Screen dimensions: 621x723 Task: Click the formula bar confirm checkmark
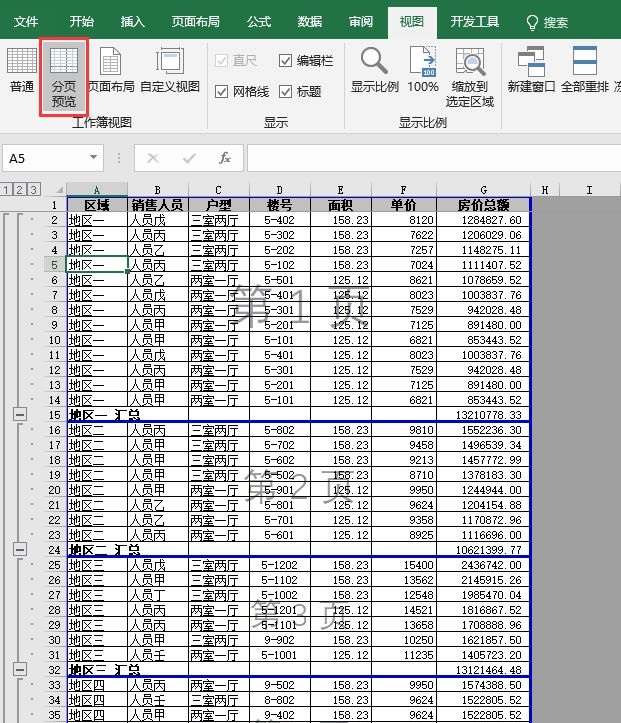coord(189,159)
